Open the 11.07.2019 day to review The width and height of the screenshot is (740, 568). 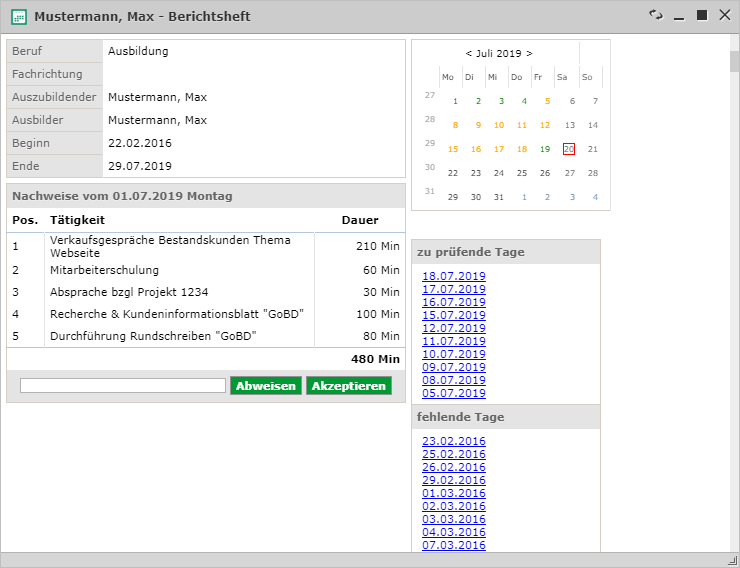tap(454, 341)
